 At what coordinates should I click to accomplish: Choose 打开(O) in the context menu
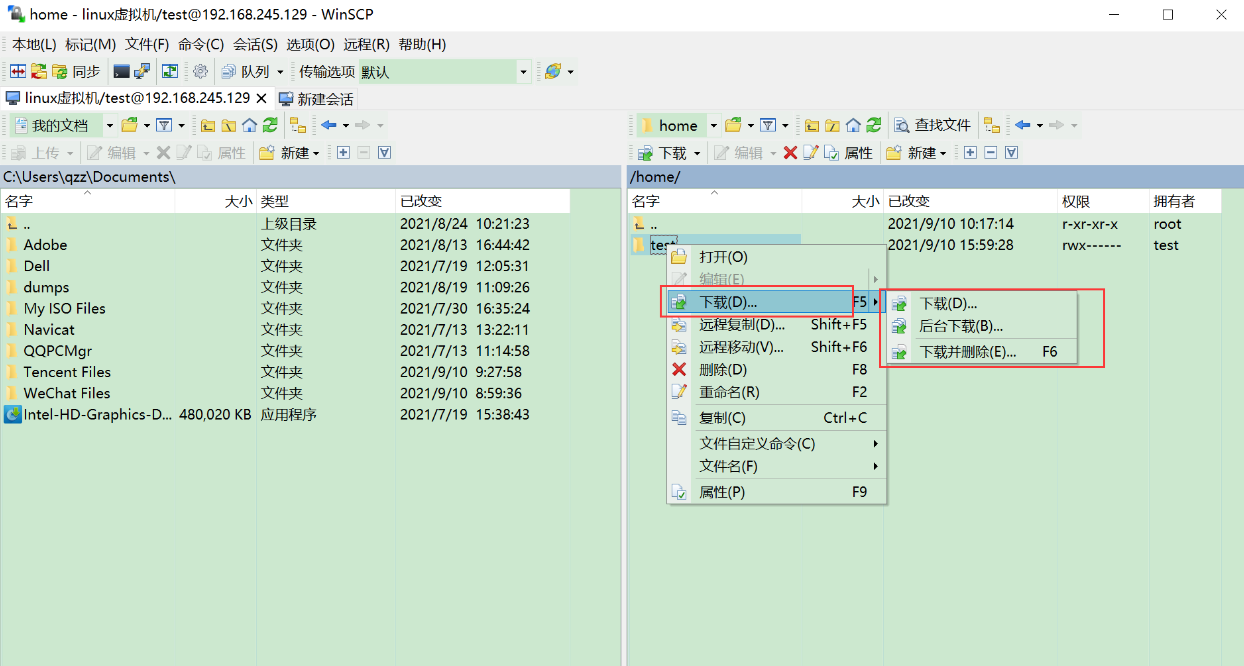click(777, 257)
